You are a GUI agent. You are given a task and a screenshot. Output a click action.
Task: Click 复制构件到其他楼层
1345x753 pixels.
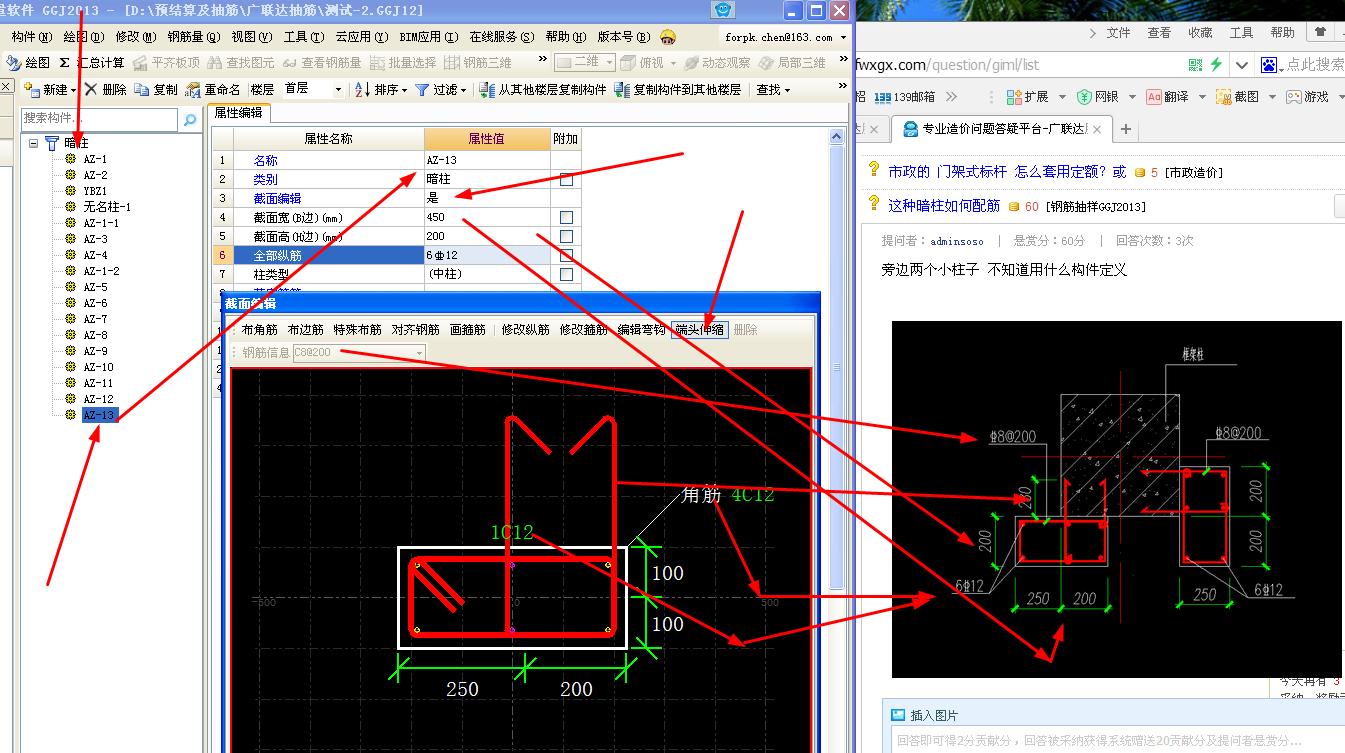point(679,89)
